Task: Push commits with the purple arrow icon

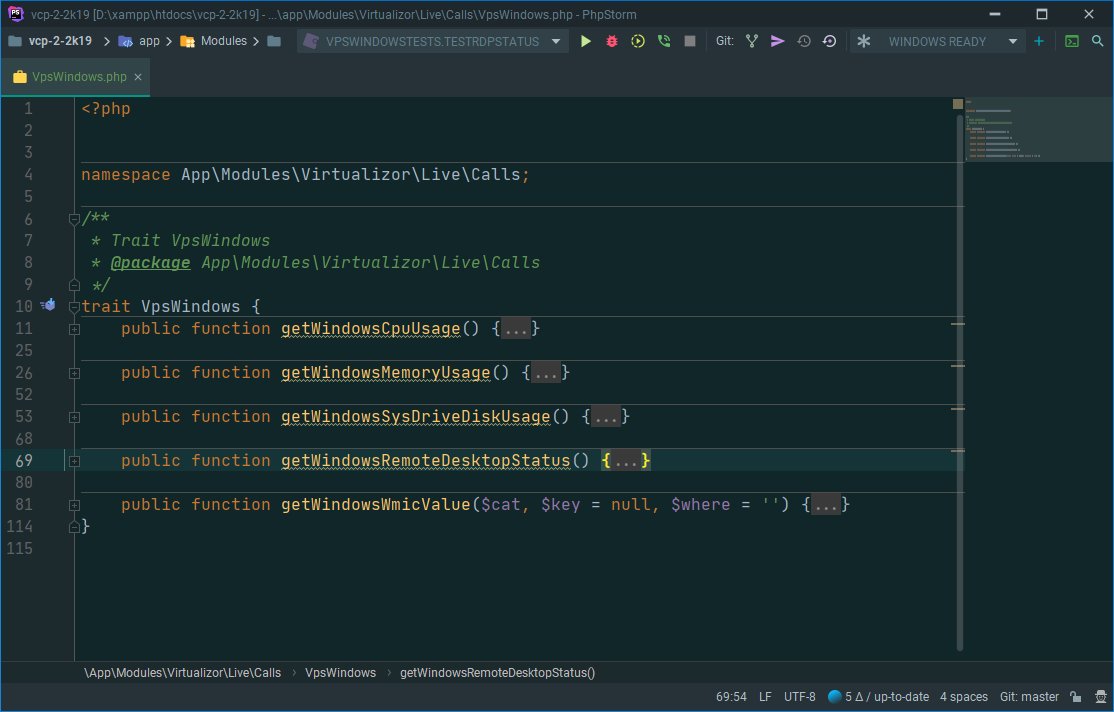Action: 777,41
